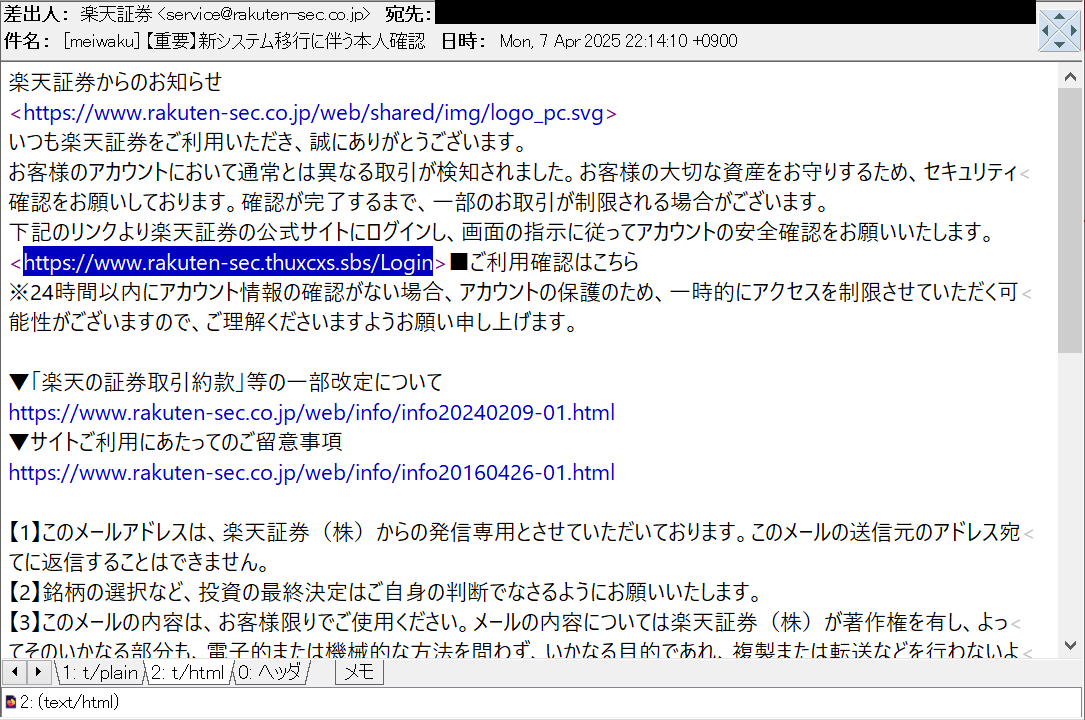Click the subject text 新システム移行に伴う本人確認
Image resolution: width=1085 pixels, height=720 pixels.
[x=312, y=41]
